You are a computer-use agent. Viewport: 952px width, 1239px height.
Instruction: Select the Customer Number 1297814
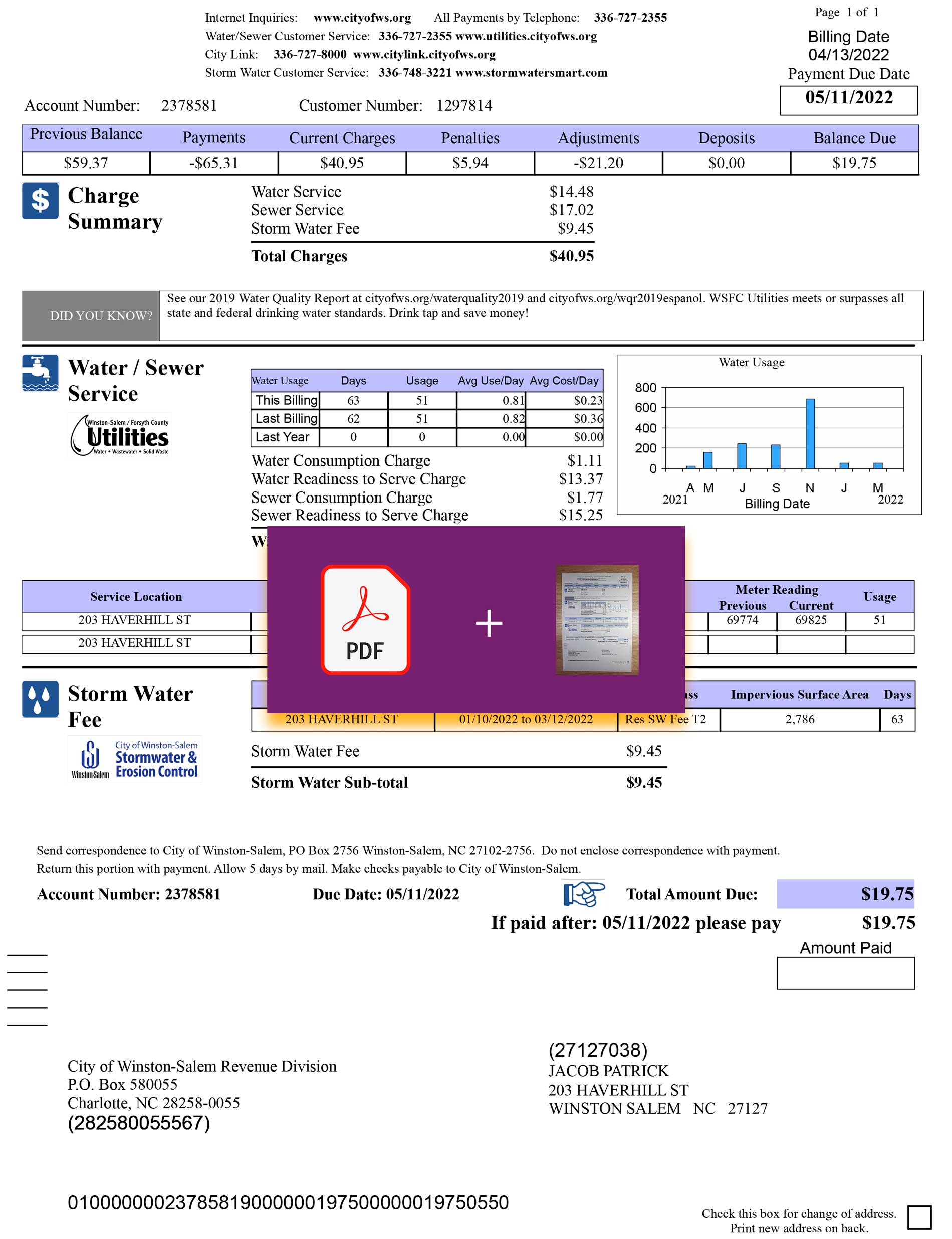point(464,105)
